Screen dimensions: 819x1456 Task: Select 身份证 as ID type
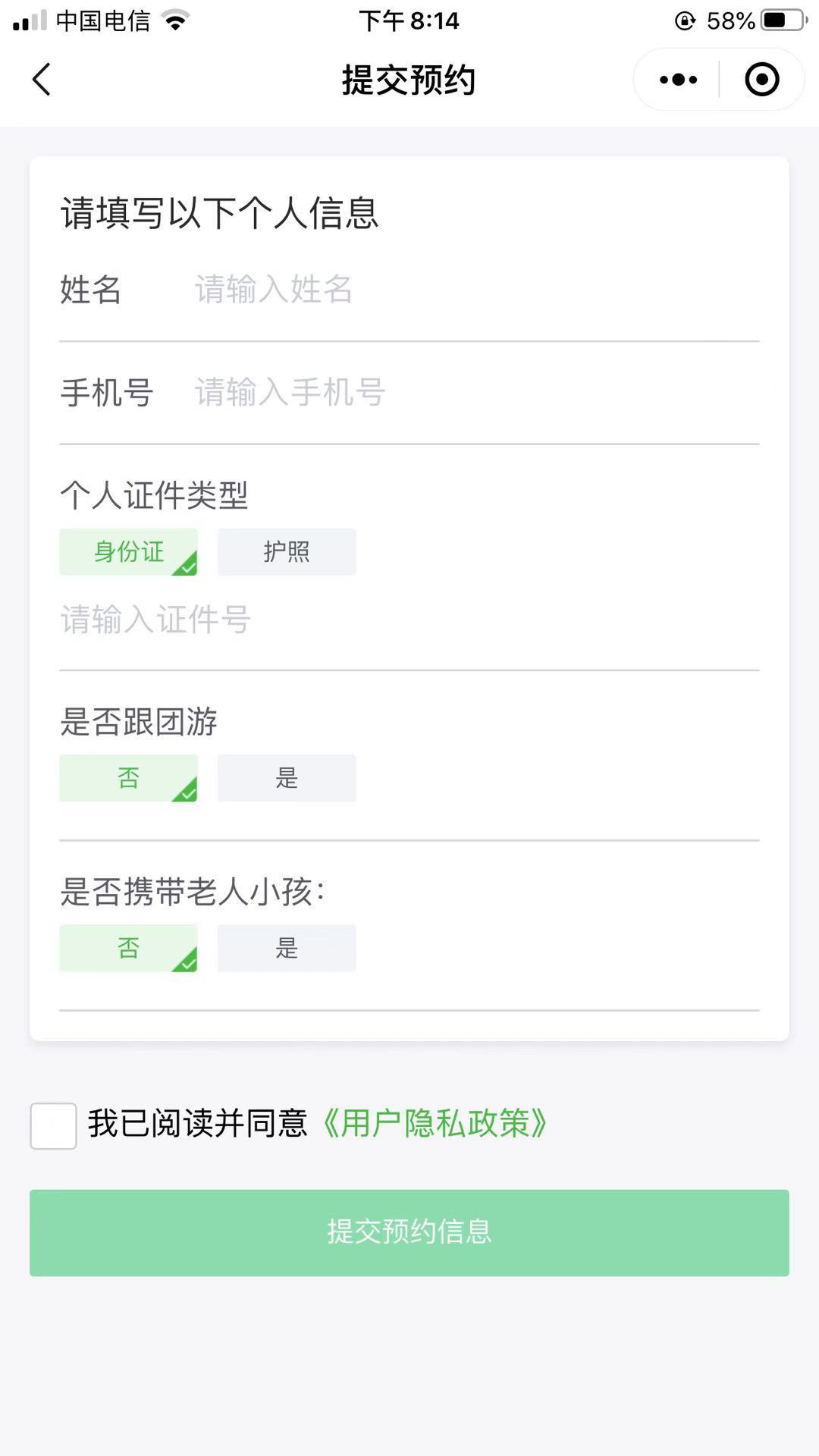point(128,551)
